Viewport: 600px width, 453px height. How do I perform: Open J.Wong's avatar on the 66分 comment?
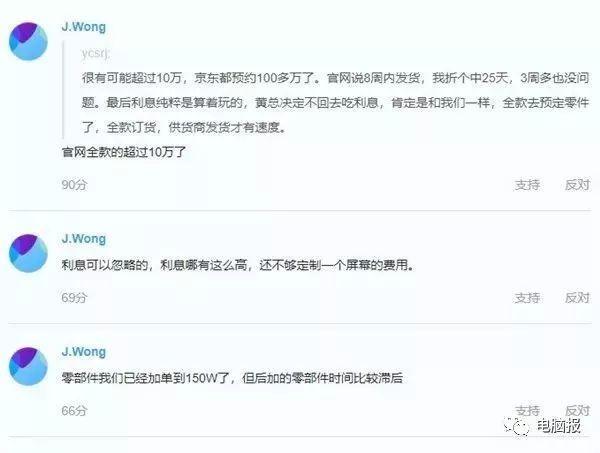(28, 366)
